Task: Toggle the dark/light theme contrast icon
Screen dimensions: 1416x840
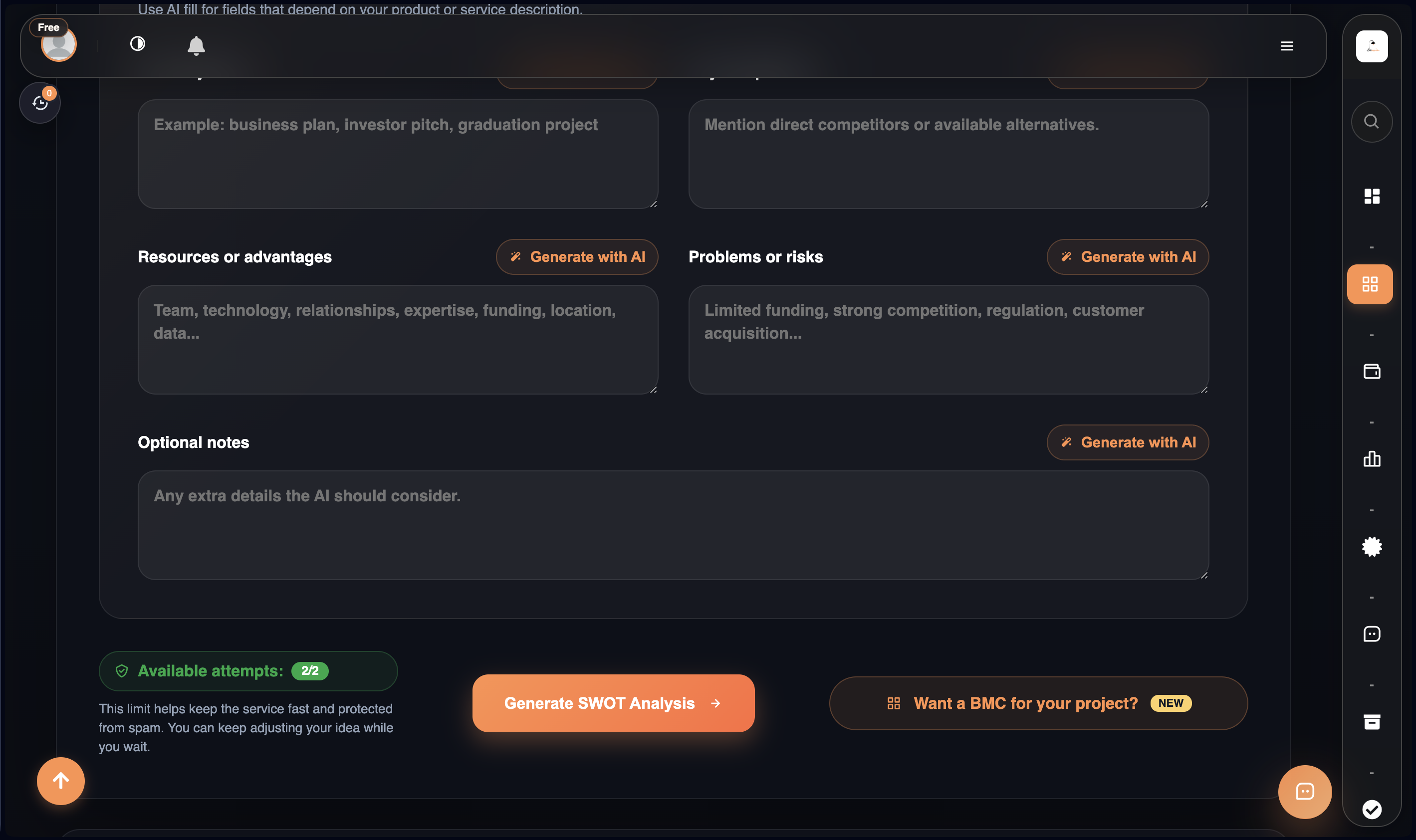Action: point(138,43)
